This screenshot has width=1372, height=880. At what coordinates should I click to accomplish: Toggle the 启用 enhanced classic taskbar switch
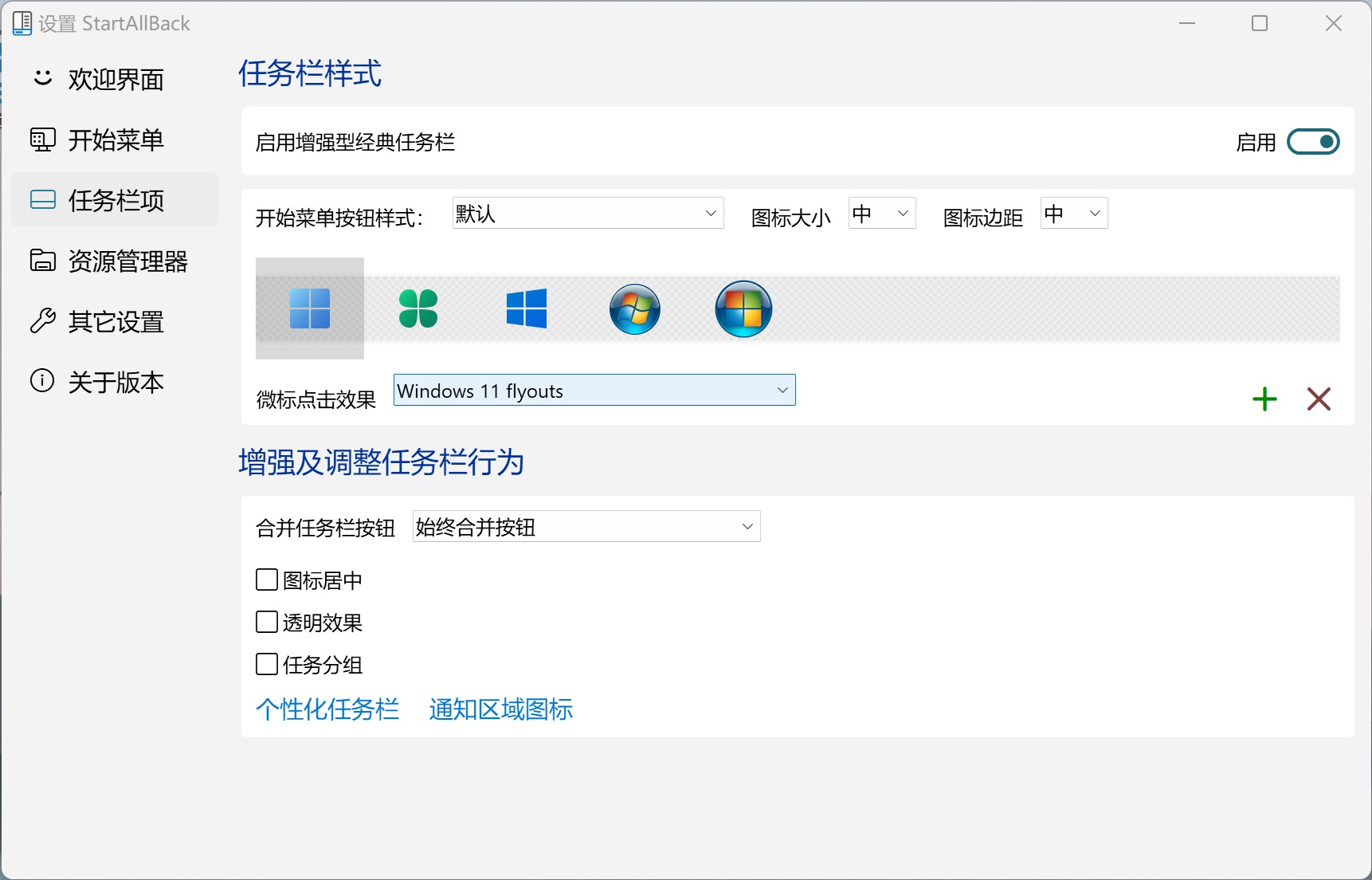pyautogui.click(x=1313, y=142)
